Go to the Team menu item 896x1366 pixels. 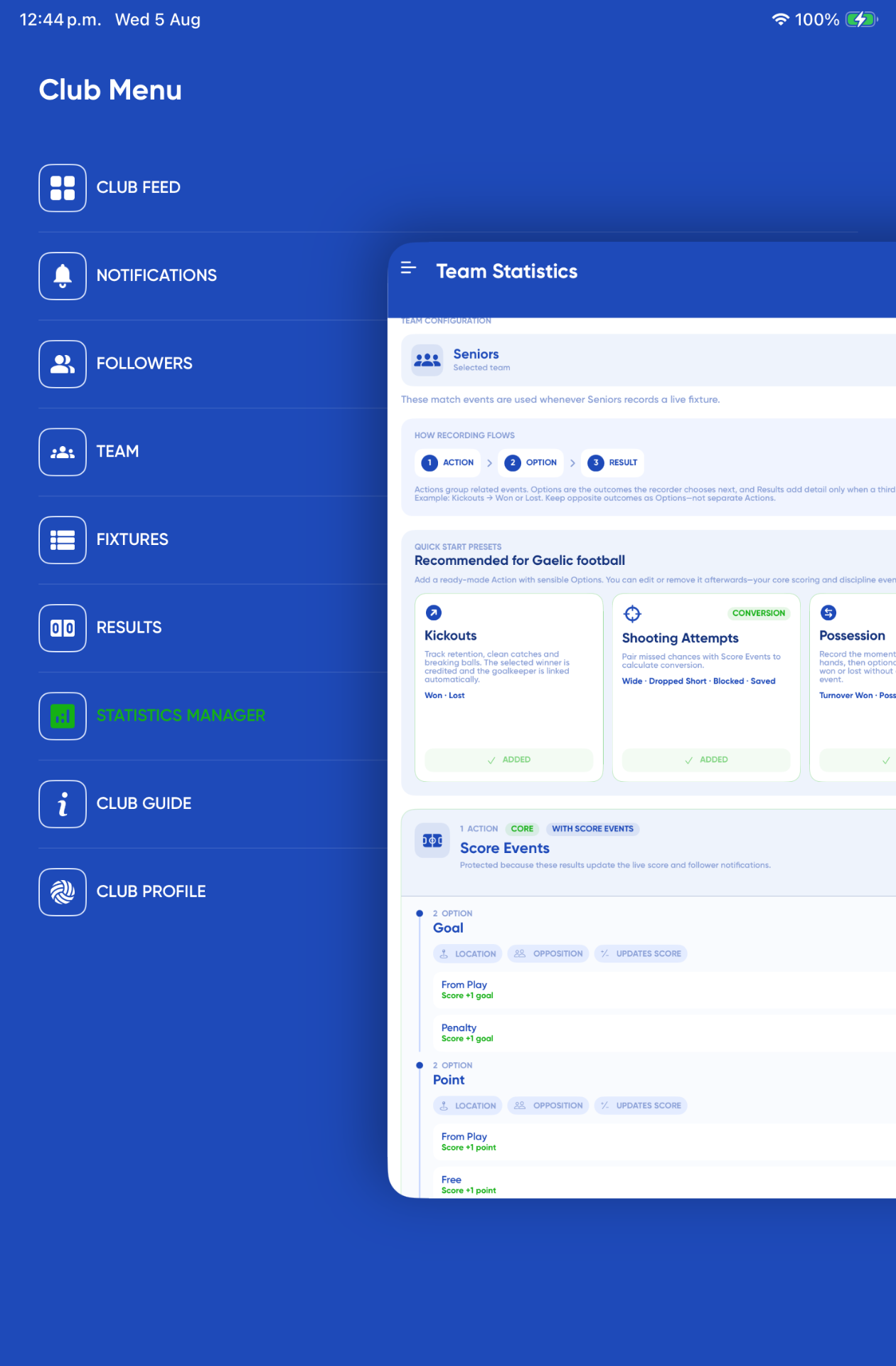(x=117, y=452)
